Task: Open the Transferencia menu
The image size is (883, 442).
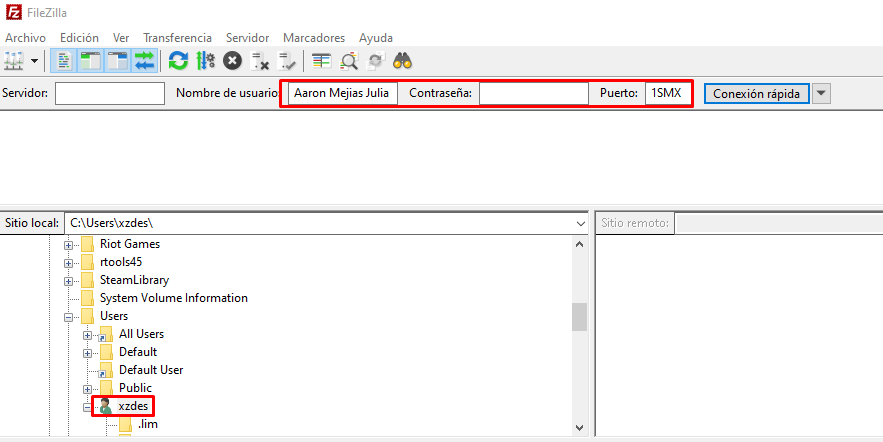Action: click(x=178, y=37)
